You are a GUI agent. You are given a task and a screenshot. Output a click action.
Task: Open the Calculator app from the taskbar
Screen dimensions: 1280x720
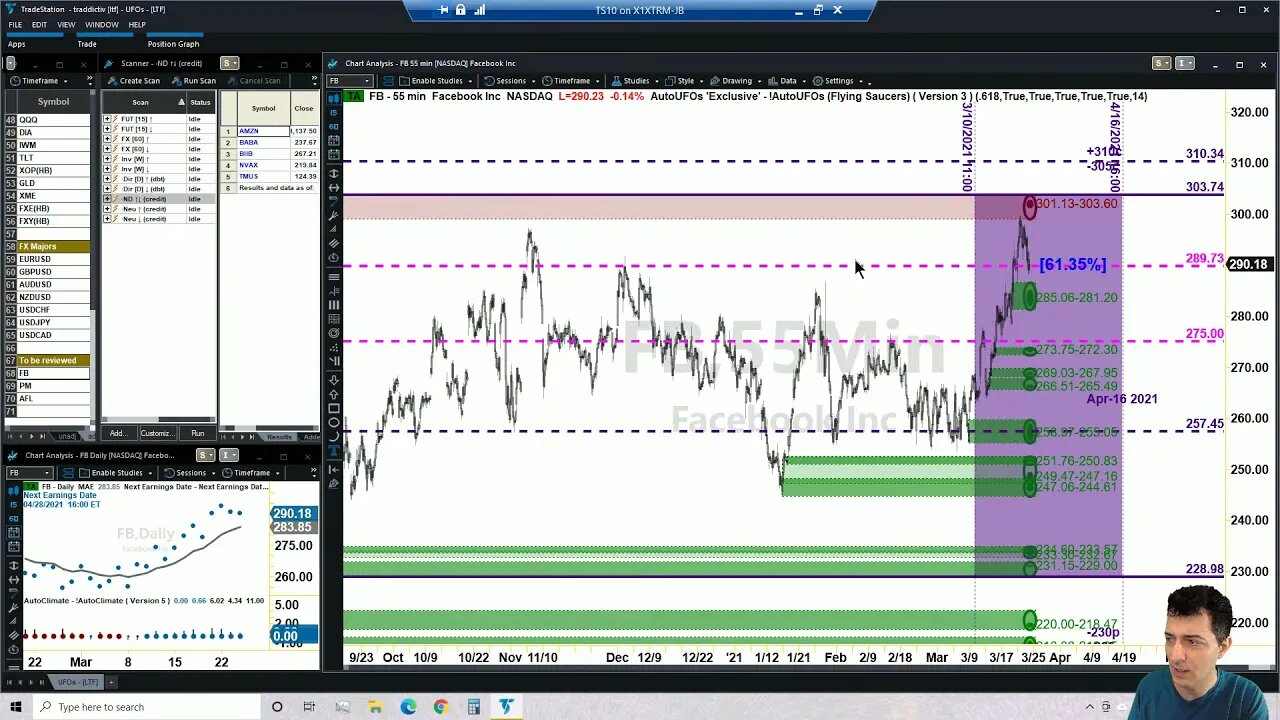[x=473, y=707]
